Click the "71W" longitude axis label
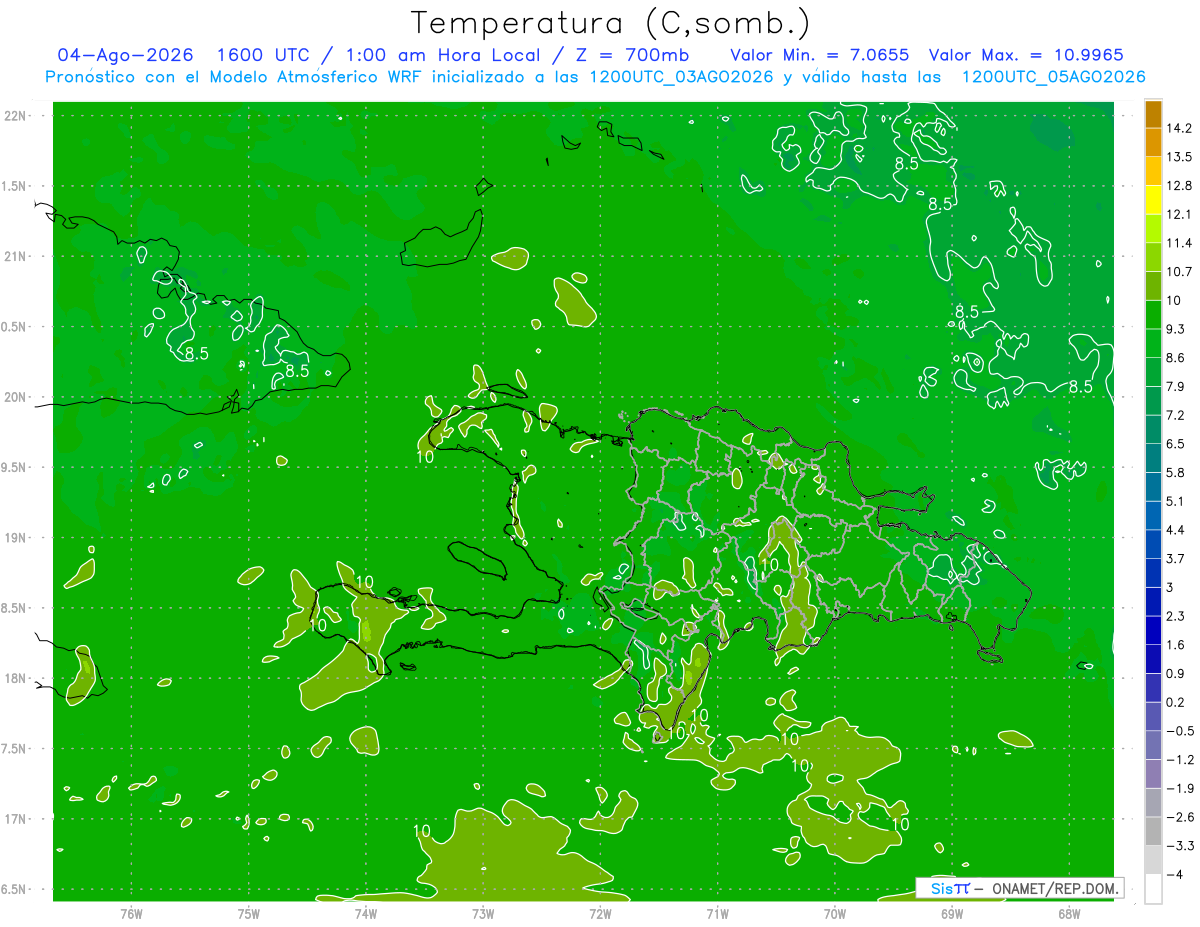This screenshot has width=1200, height=927. (717, 913)
